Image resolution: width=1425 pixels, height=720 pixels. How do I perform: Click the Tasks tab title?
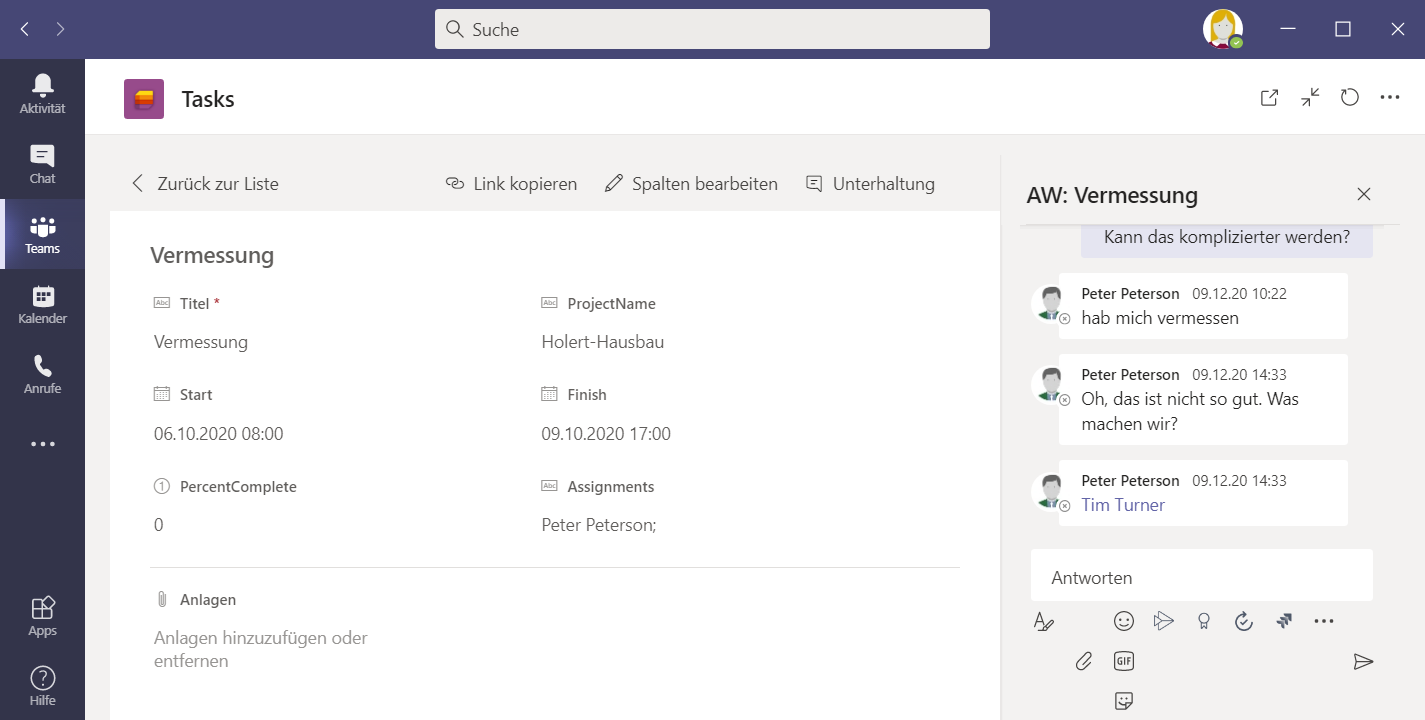point(208,99)
